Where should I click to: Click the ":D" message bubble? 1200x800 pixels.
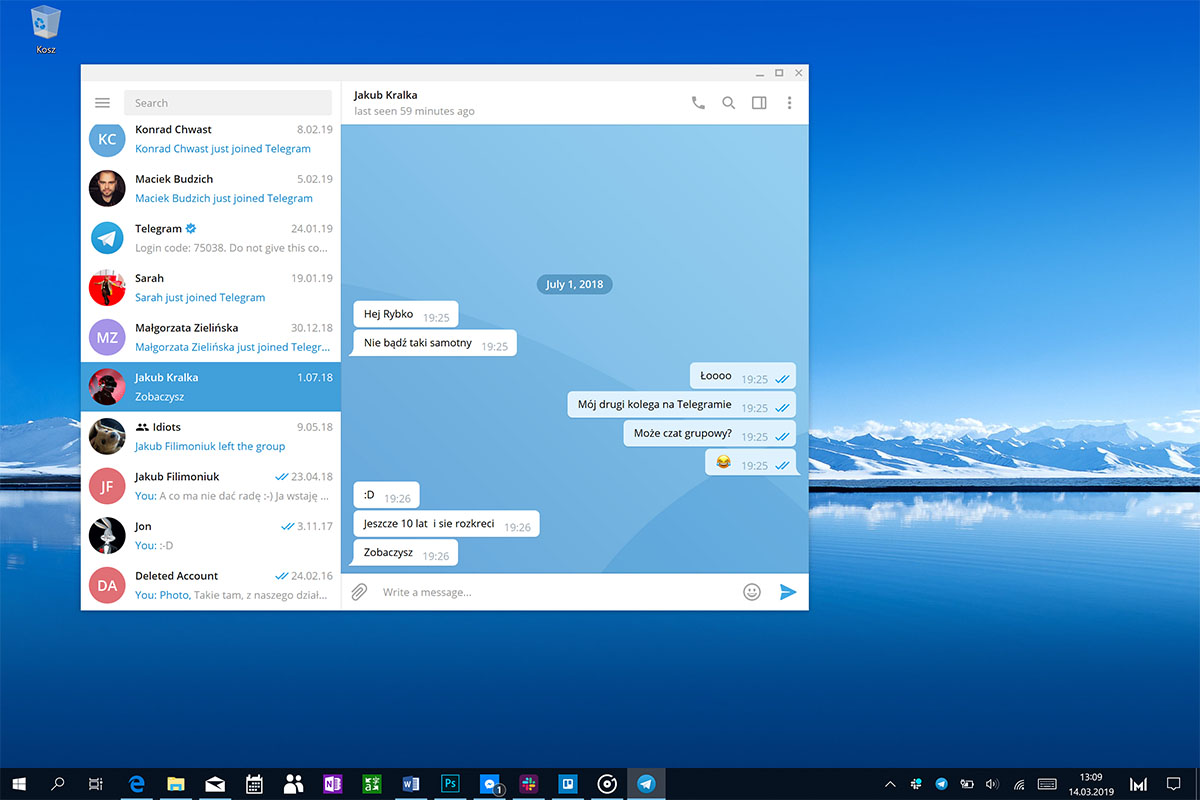click(x=387, y=495)
